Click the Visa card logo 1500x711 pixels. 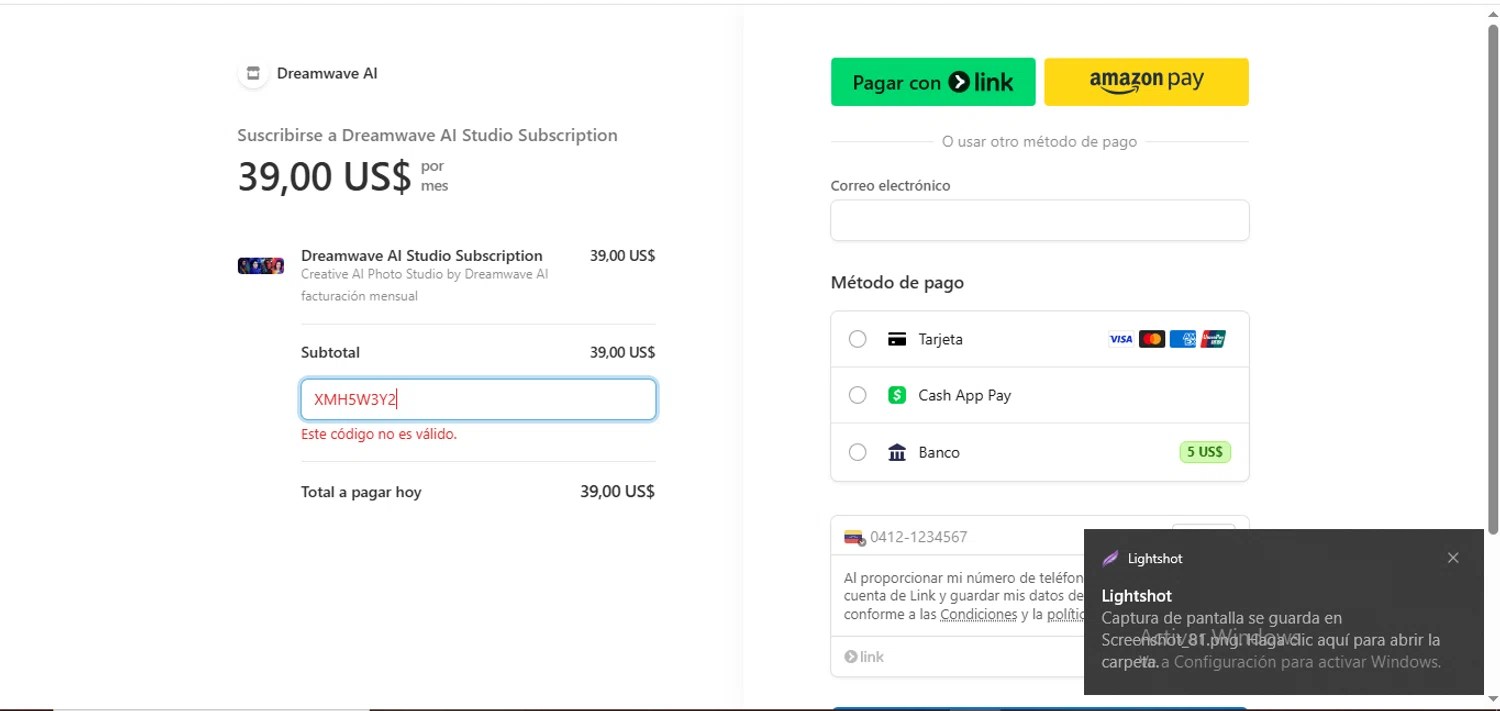1120,339
